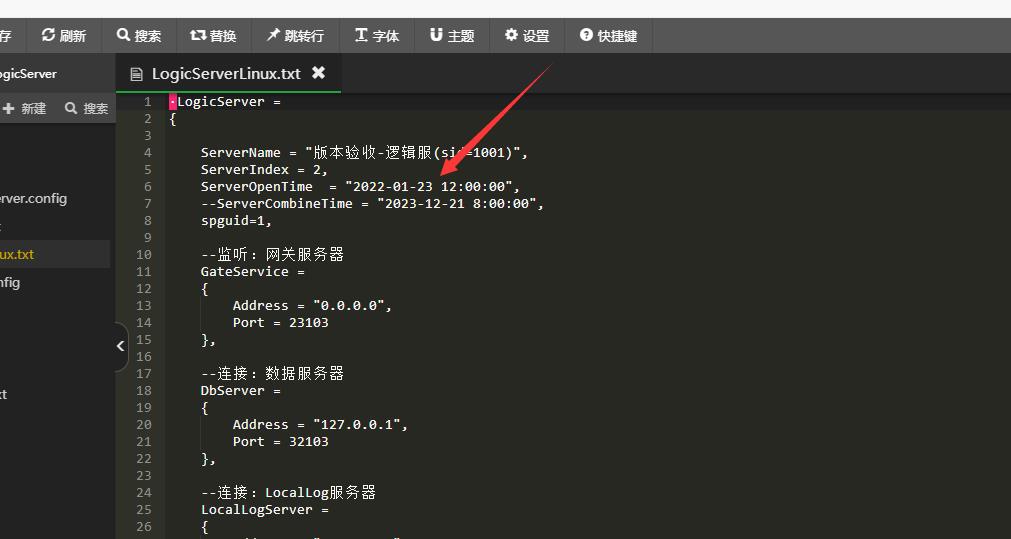Click the refresh (刷新) toolbar icon
This screenshot has width=1011, height=539.
64,36
